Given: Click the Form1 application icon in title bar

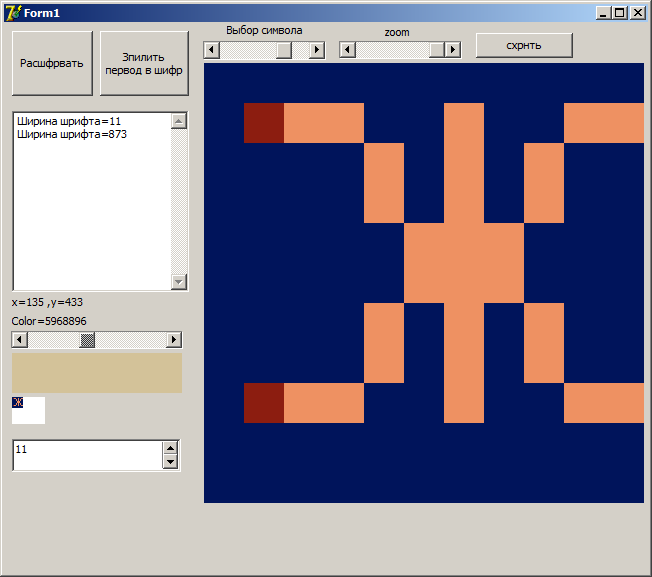Looking at the screenshot, I should point(12,13).
